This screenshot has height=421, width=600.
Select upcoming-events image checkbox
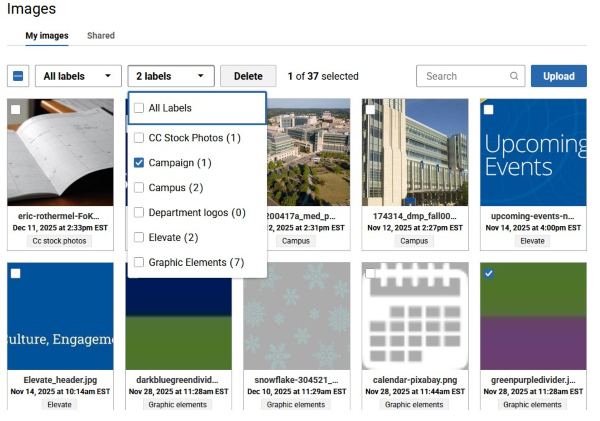coord(489,109)
